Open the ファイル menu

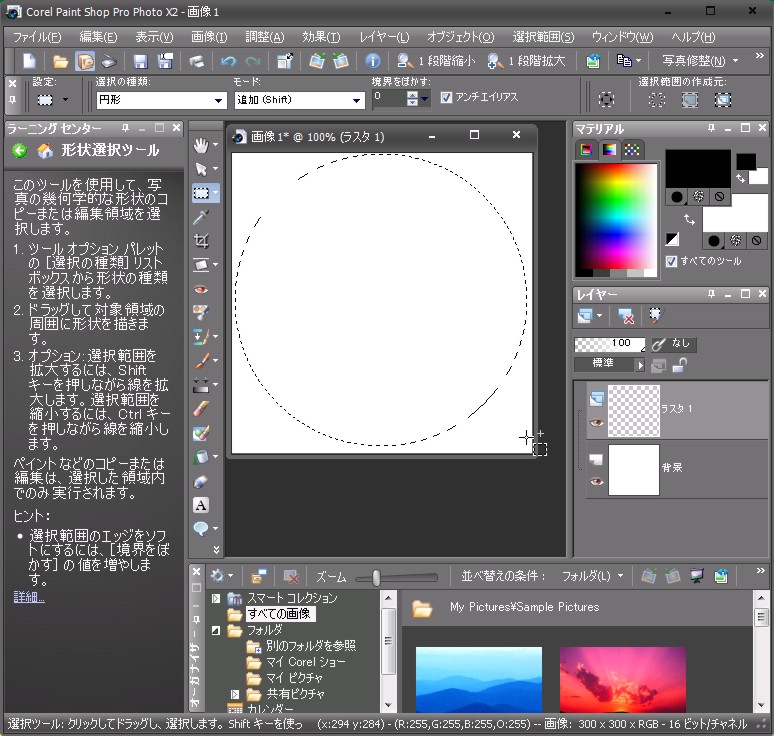click(x=37, y=37)
